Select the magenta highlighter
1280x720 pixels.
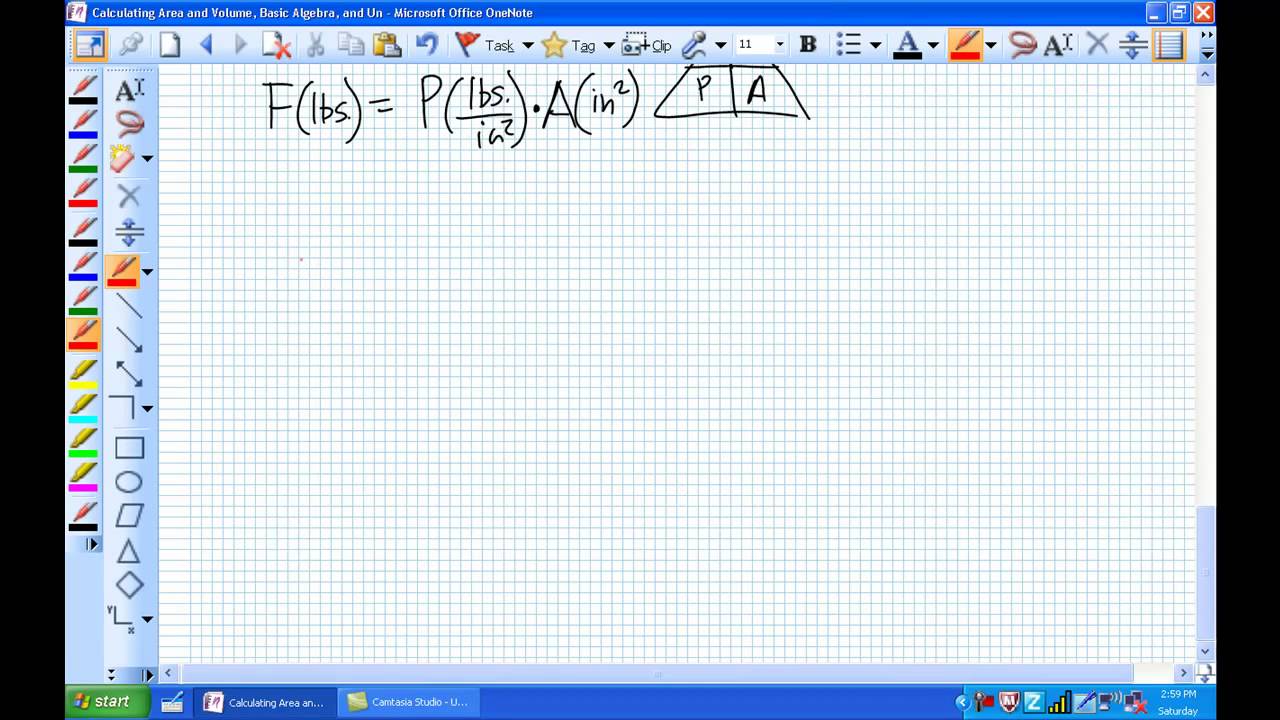point(84,477)
